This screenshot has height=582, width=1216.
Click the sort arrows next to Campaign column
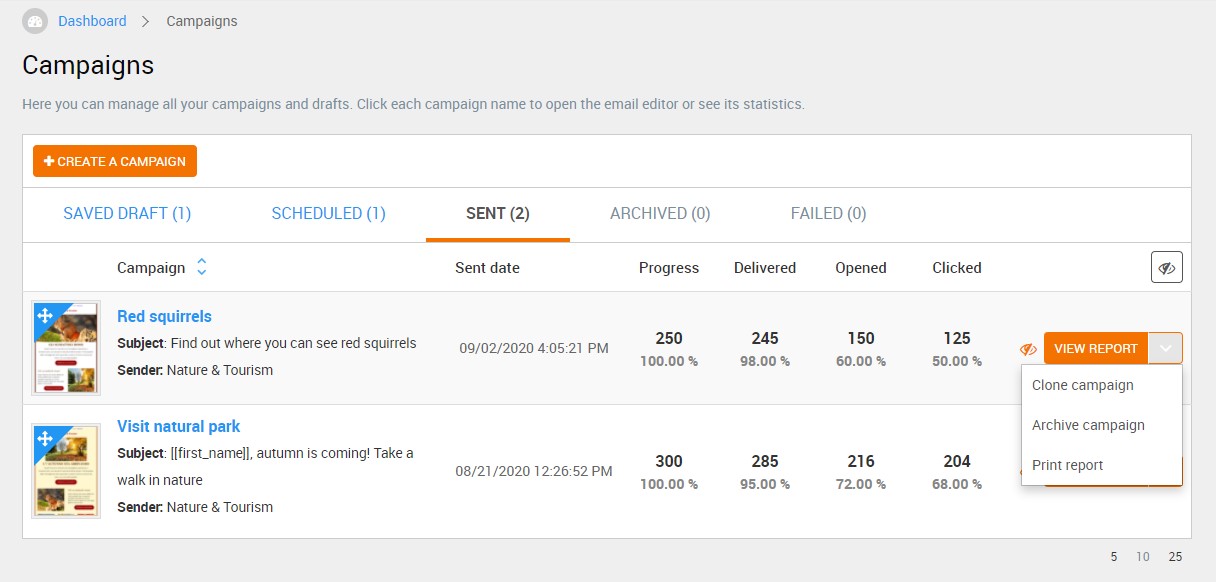pos(201,267)
